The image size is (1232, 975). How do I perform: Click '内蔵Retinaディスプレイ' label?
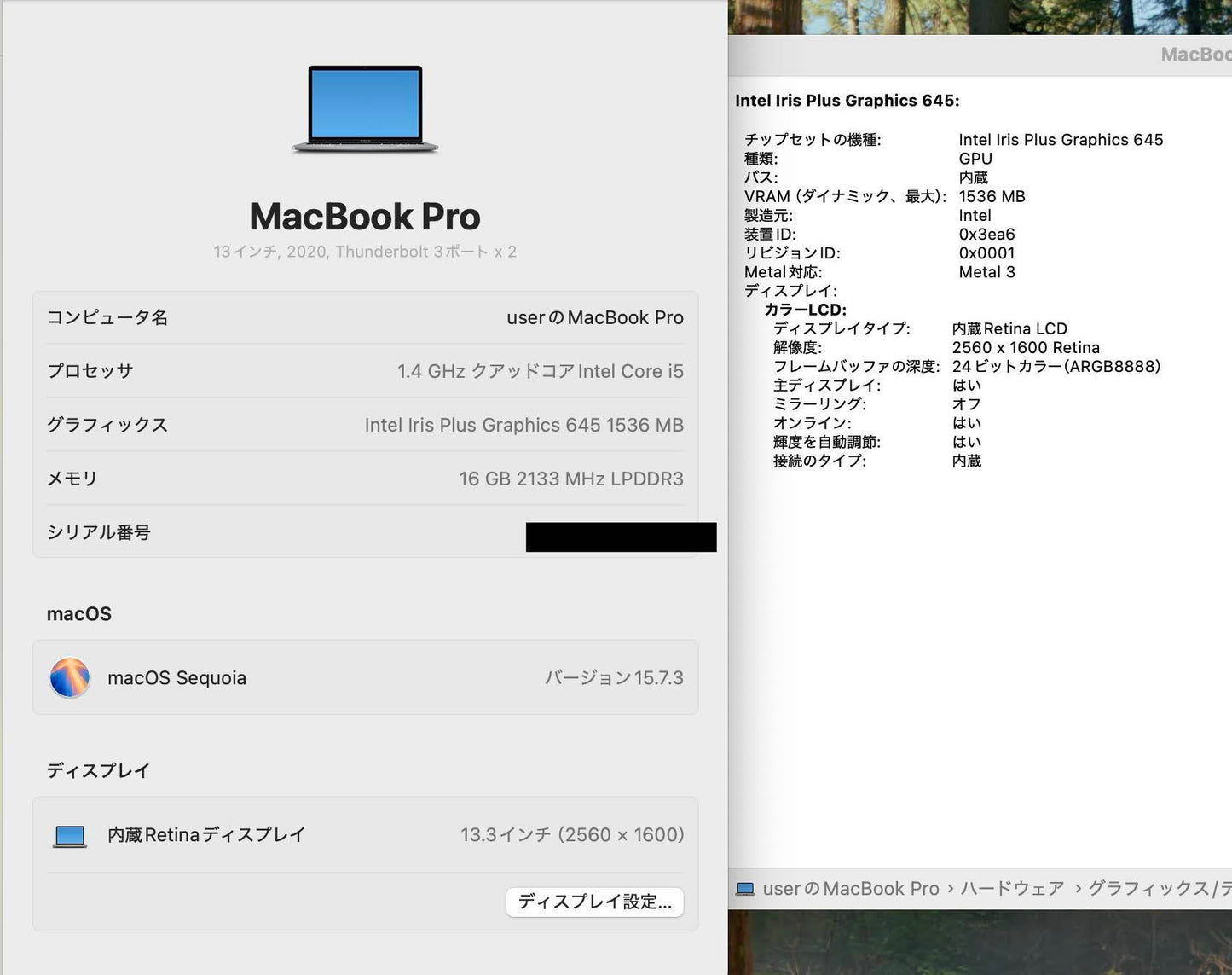coord(206,835)
